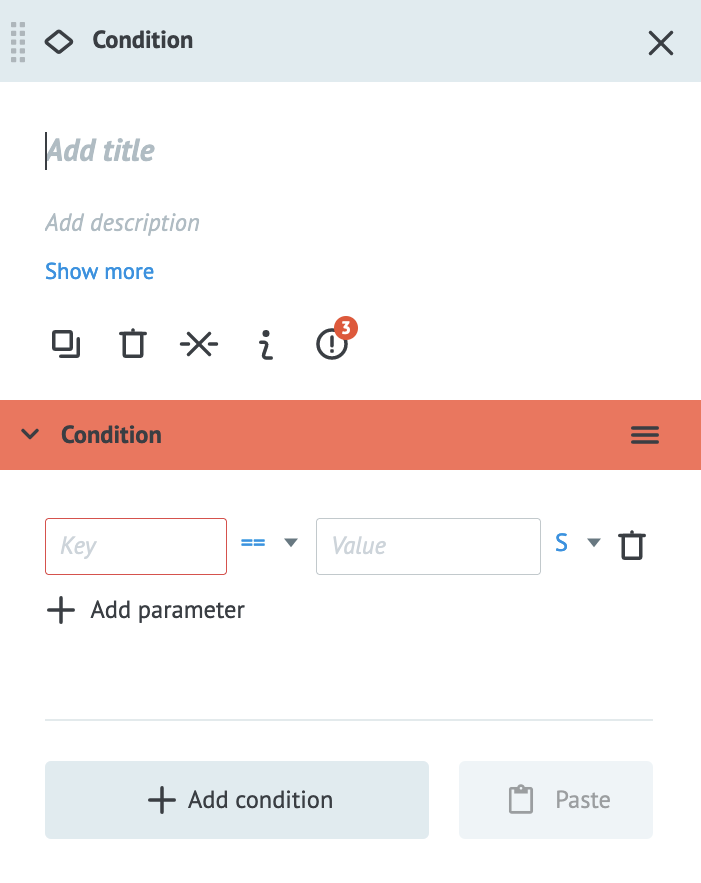Open the hamburger menu on the Condition bar
This screenshot has width=701, height=883.
tap(645, 434)
